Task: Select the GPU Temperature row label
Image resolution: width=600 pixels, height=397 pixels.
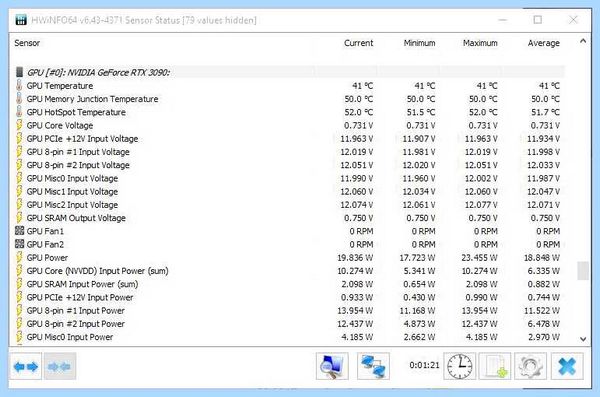Action: click(x=60, y=86)
